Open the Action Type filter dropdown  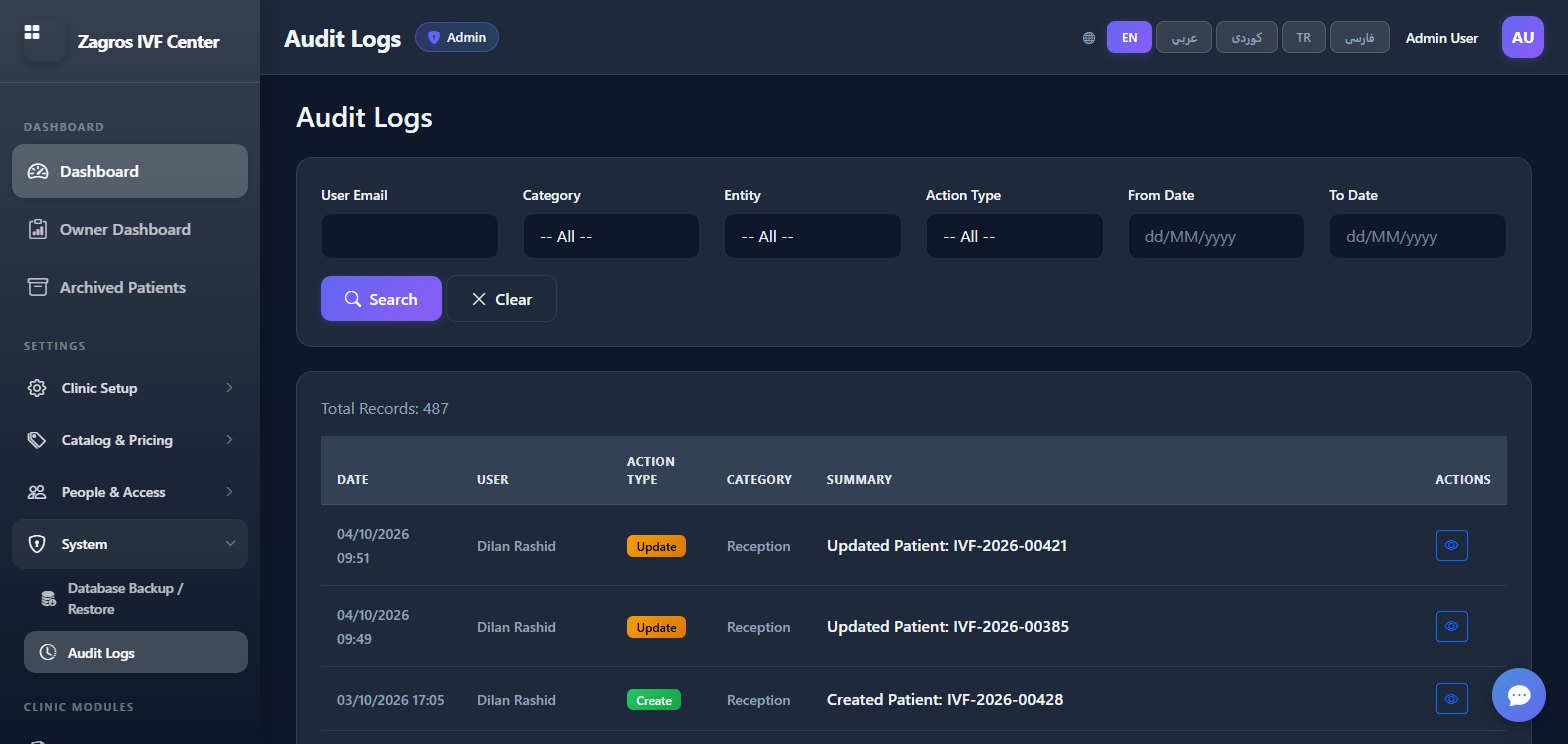pos(1014,236)
